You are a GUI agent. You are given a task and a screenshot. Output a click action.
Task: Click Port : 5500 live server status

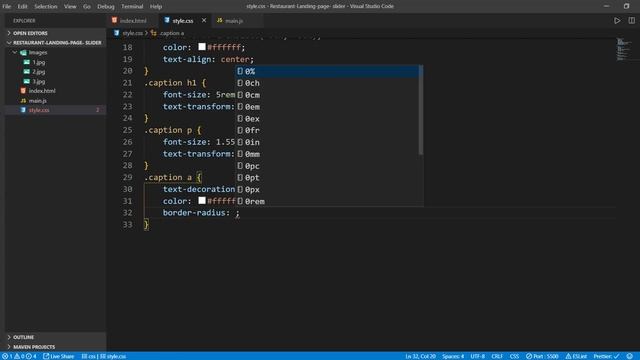[542, 356]
